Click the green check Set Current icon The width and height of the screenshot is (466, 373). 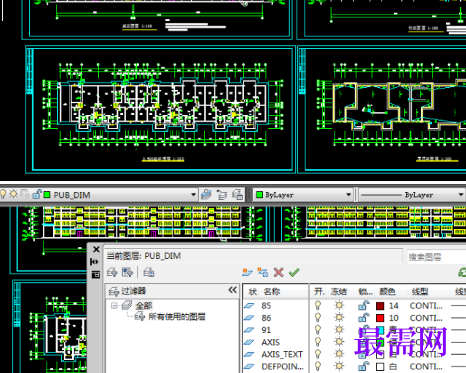coord(294,272)
